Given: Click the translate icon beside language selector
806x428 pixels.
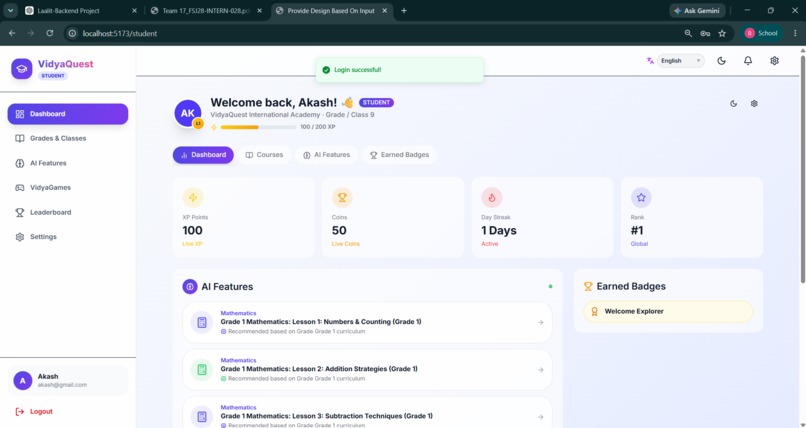Looking at the screenshot, I should (x=650, y=61).
